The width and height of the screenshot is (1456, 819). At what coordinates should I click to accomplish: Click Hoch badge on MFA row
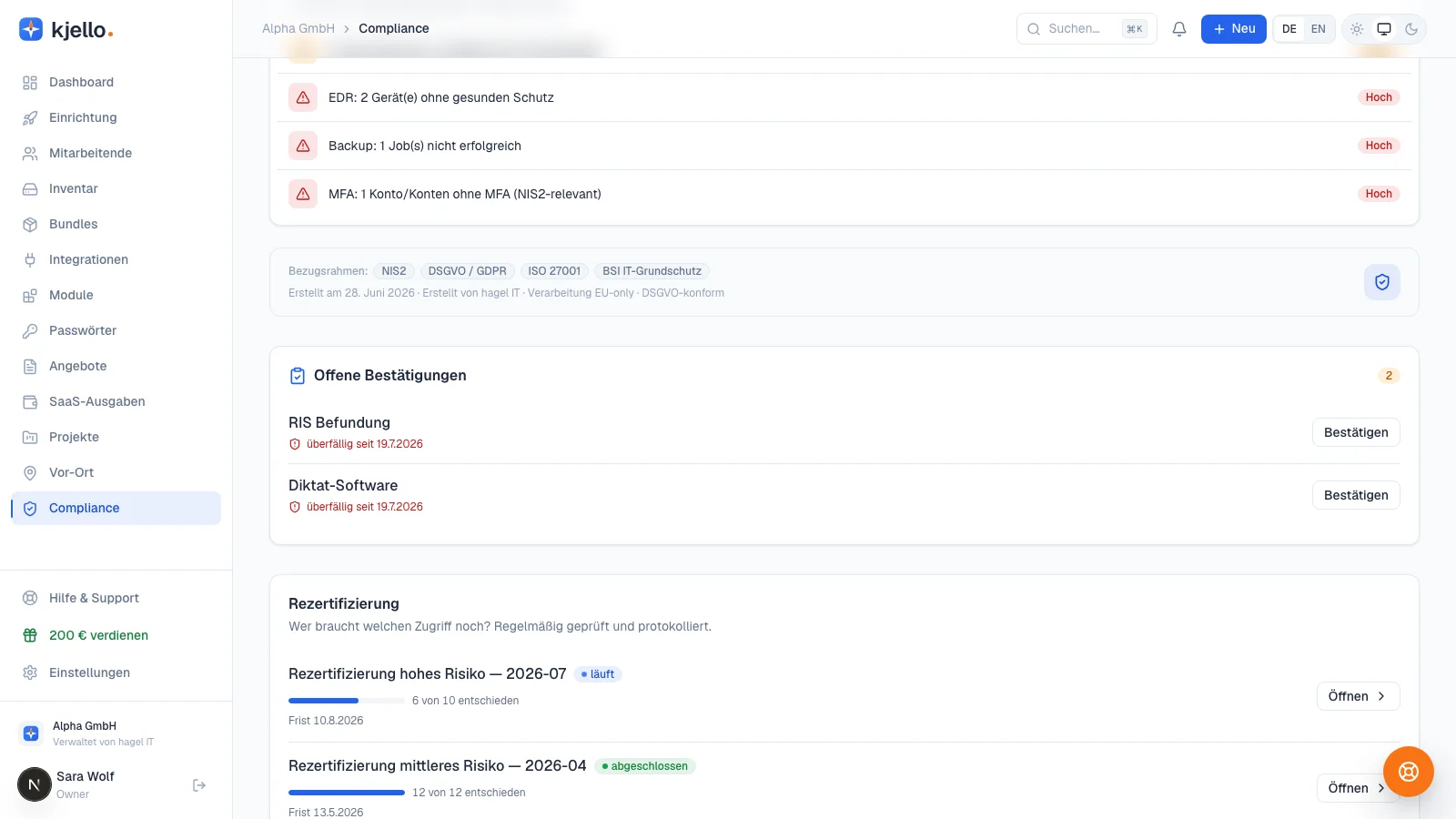click(1379, 194)
